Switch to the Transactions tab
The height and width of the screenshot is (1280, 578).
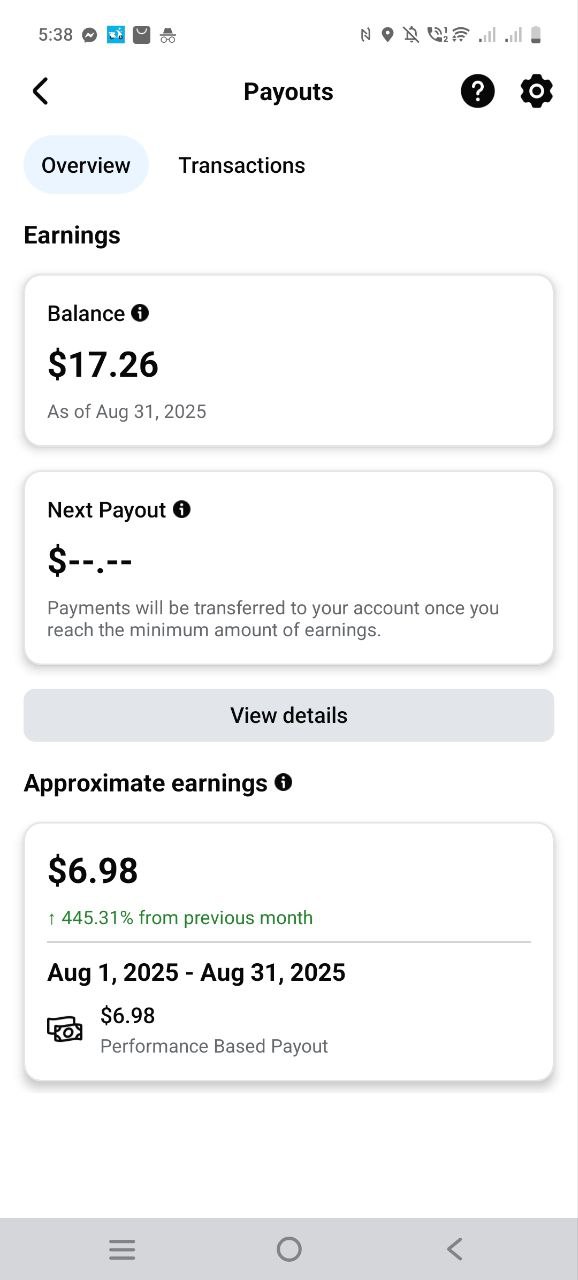[241, 165]
